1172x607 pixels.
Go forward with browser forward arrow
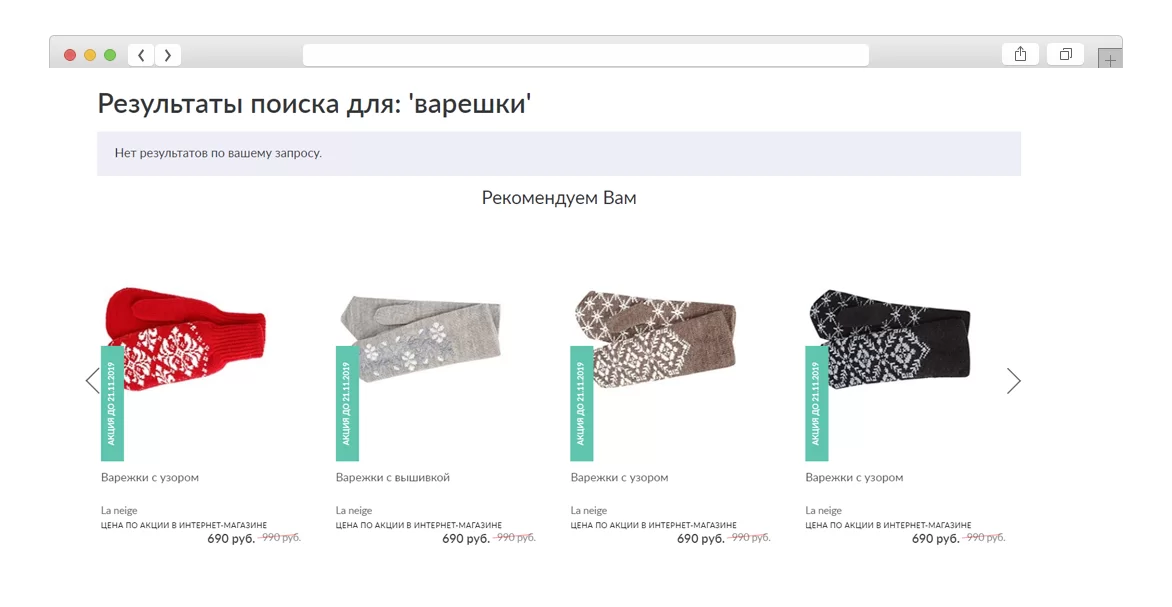[x=168, y=55]
